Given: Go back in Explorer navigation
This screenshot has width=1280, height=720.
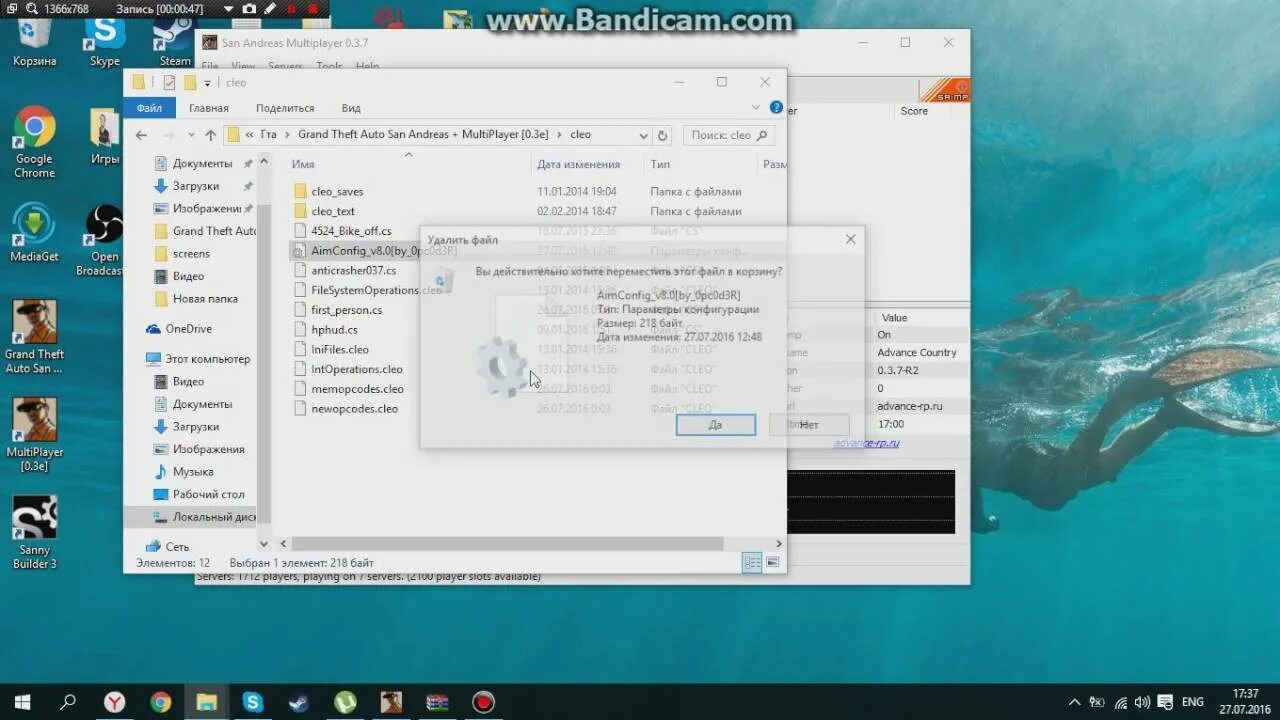Looking at the screenshot, I should pyautogui.click(x=141, y=135).
